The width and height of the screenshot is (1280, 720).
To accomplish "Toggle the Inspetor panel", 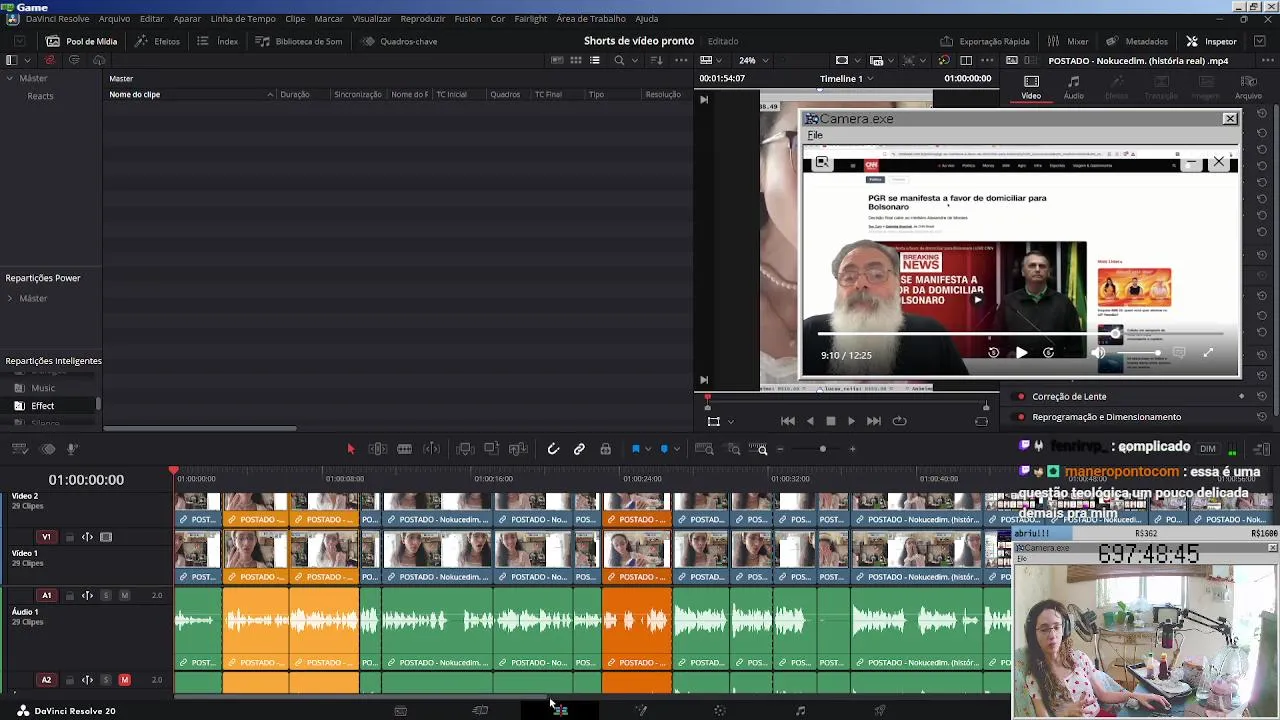I will tap(1212, 41).
